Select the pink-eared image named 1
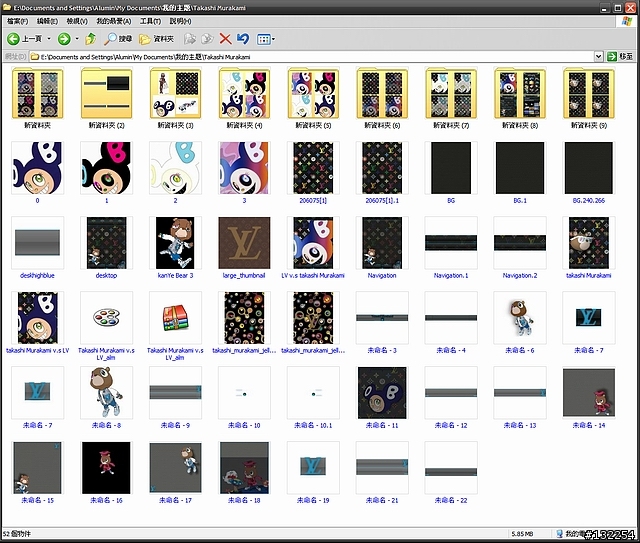This screenshot has width=640, height=543. [107, 168]
